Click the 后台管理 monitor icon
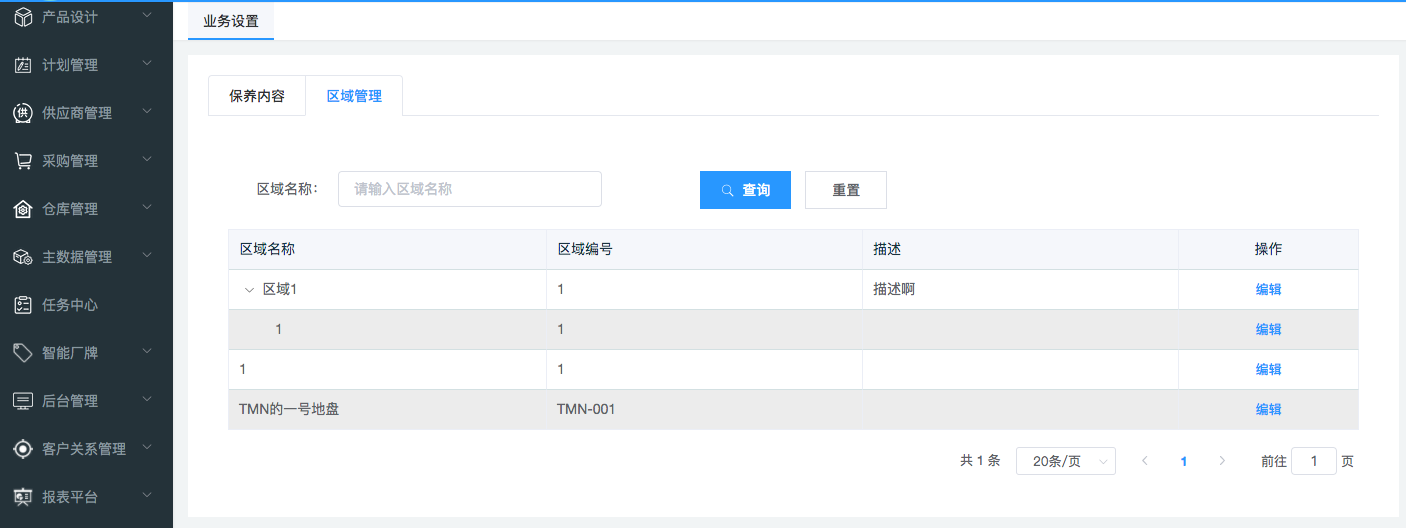This screenshot has width=1406, height=528. (22, 401)
